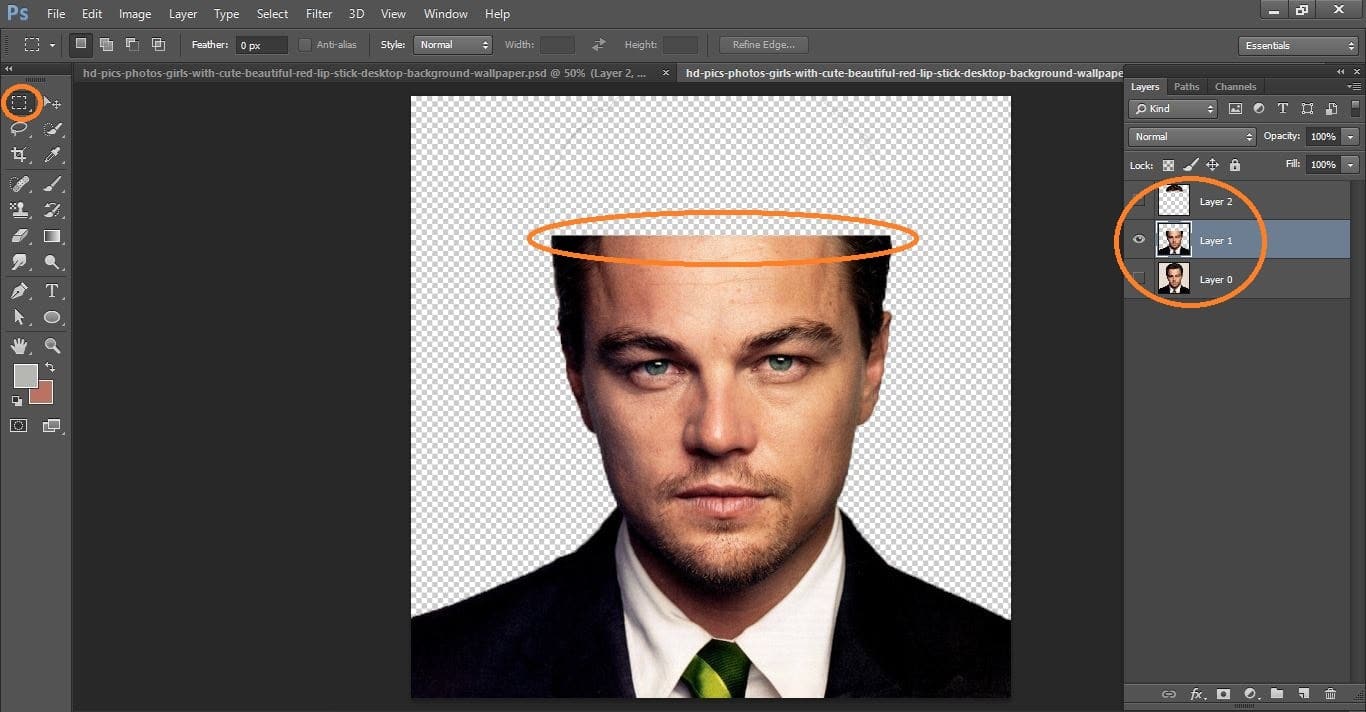
Task: Open the Kind filter dropdown
Action: (1172, 108)
